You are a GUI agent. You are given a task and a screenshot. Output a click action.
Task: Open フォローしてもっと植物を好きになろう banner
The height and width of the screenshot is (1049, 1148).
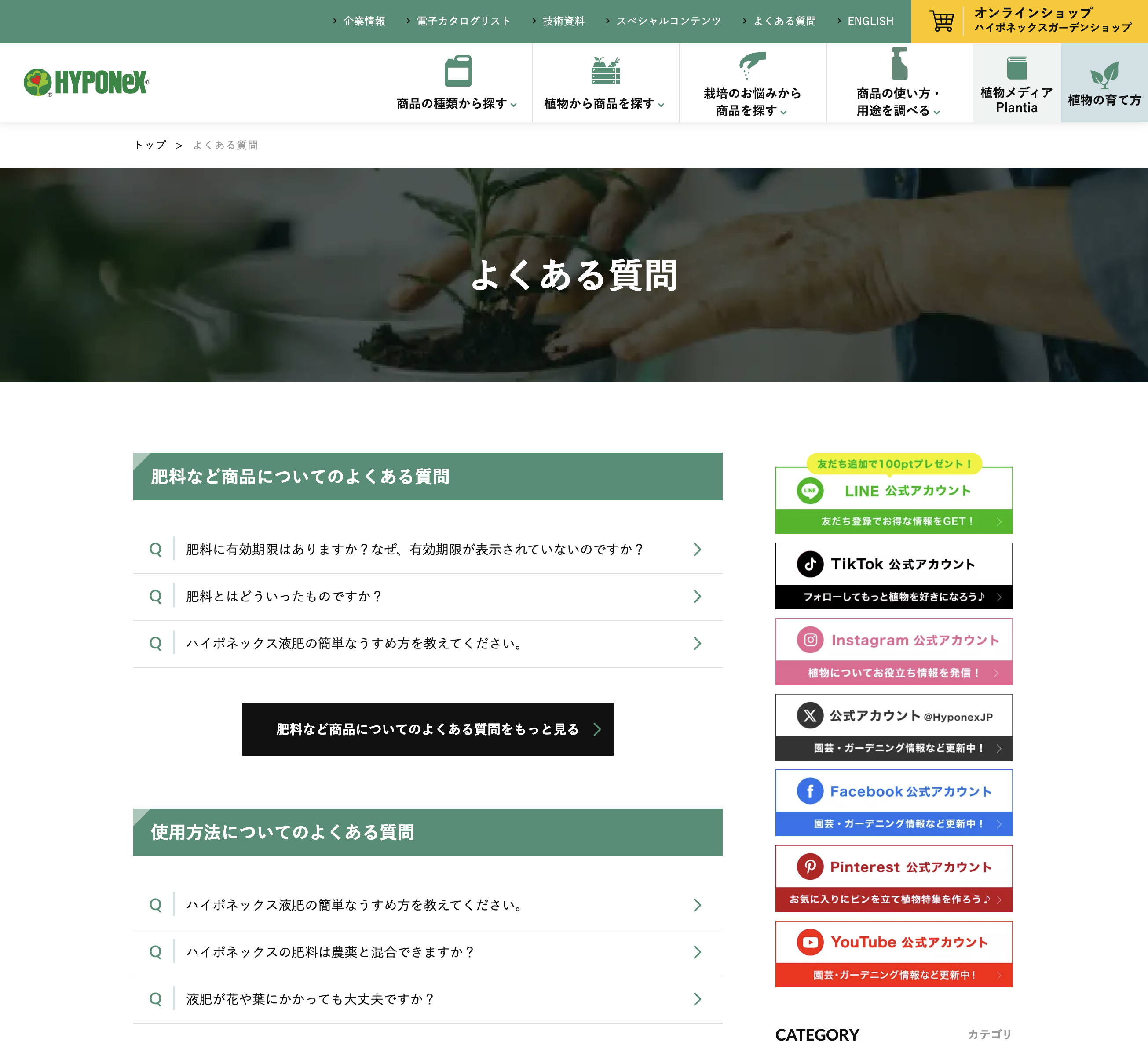pyautogui.click(x=894, y=597)
